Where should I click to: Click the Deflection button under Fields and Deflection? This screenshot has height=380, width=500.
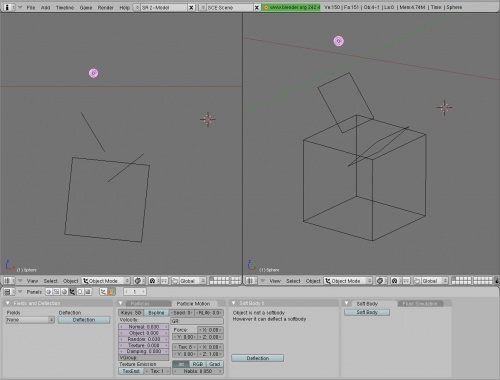(84, 320)
